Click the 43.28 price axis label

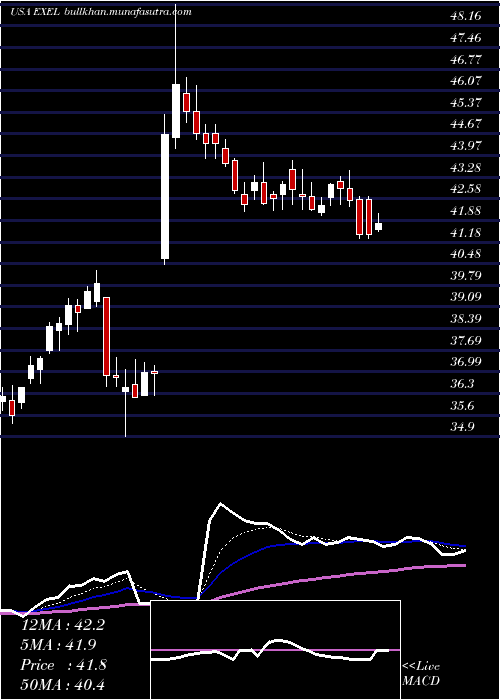(x=466, y=168)
